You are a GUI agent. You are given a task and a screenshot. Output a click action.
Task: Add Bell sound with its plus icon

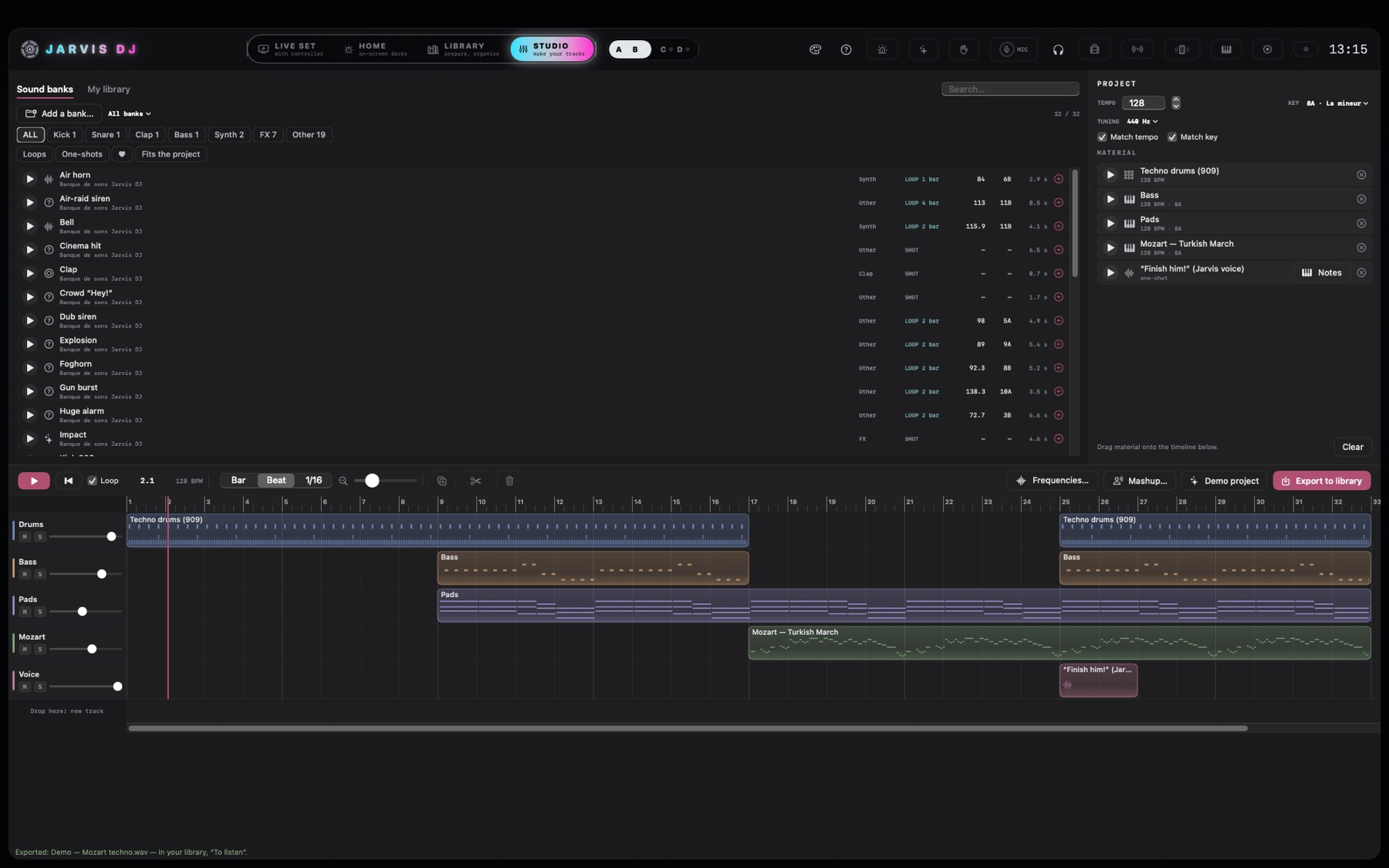tap(1059, 226)
